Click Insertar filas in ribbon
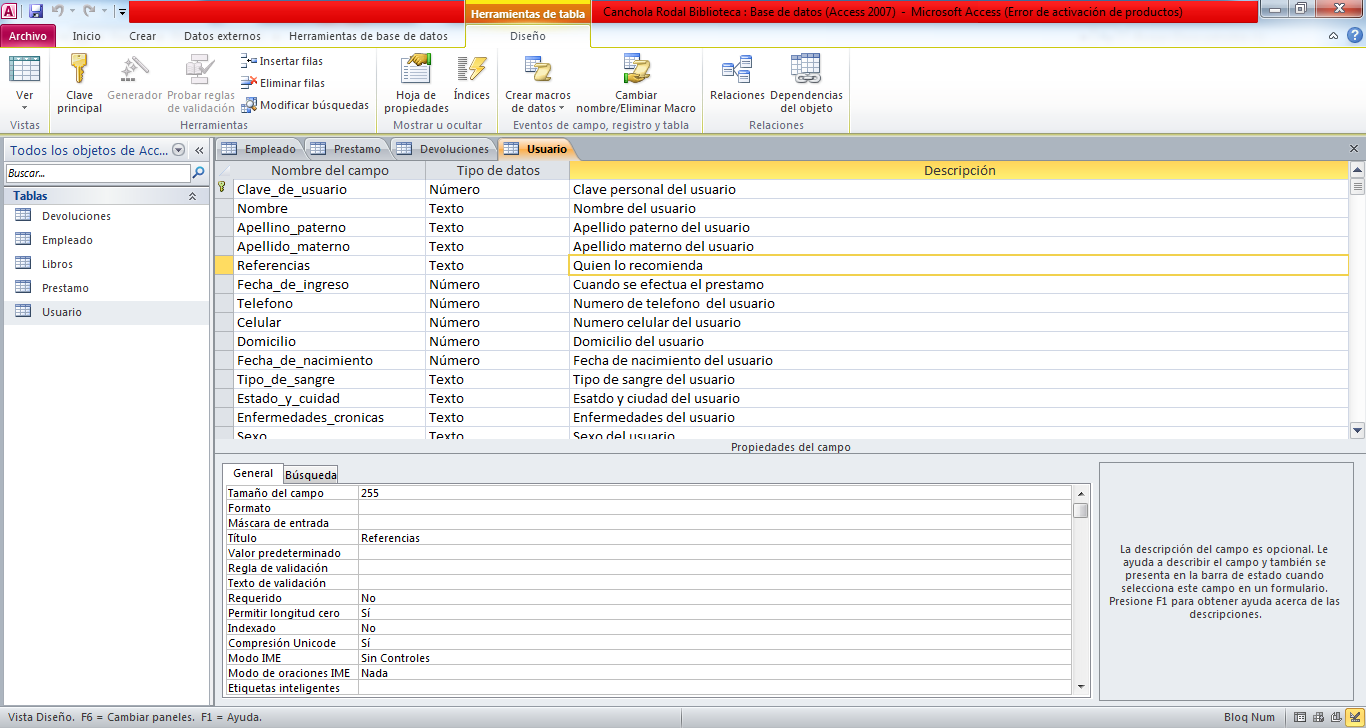This screenshot has height=728, width=1366. pyautogui.click(x=282, y=61)
